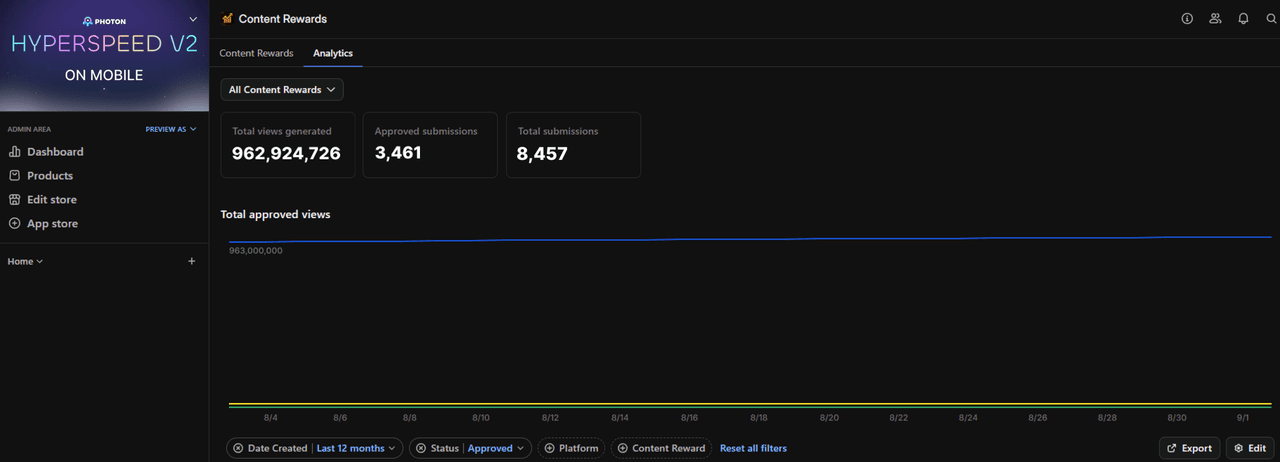1280x462 pixels.
Task: Click the Content Rewards page title text
Action: 283,18
